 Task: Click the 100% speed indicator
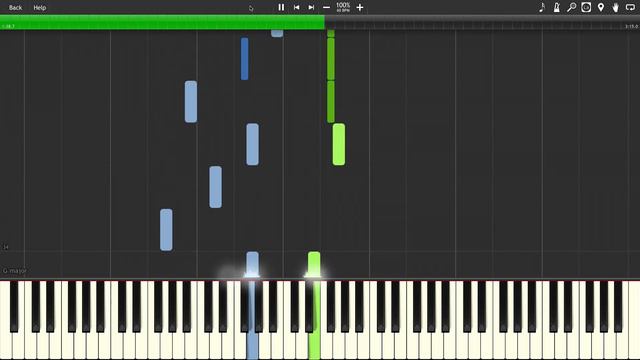[x=343, y=7]
